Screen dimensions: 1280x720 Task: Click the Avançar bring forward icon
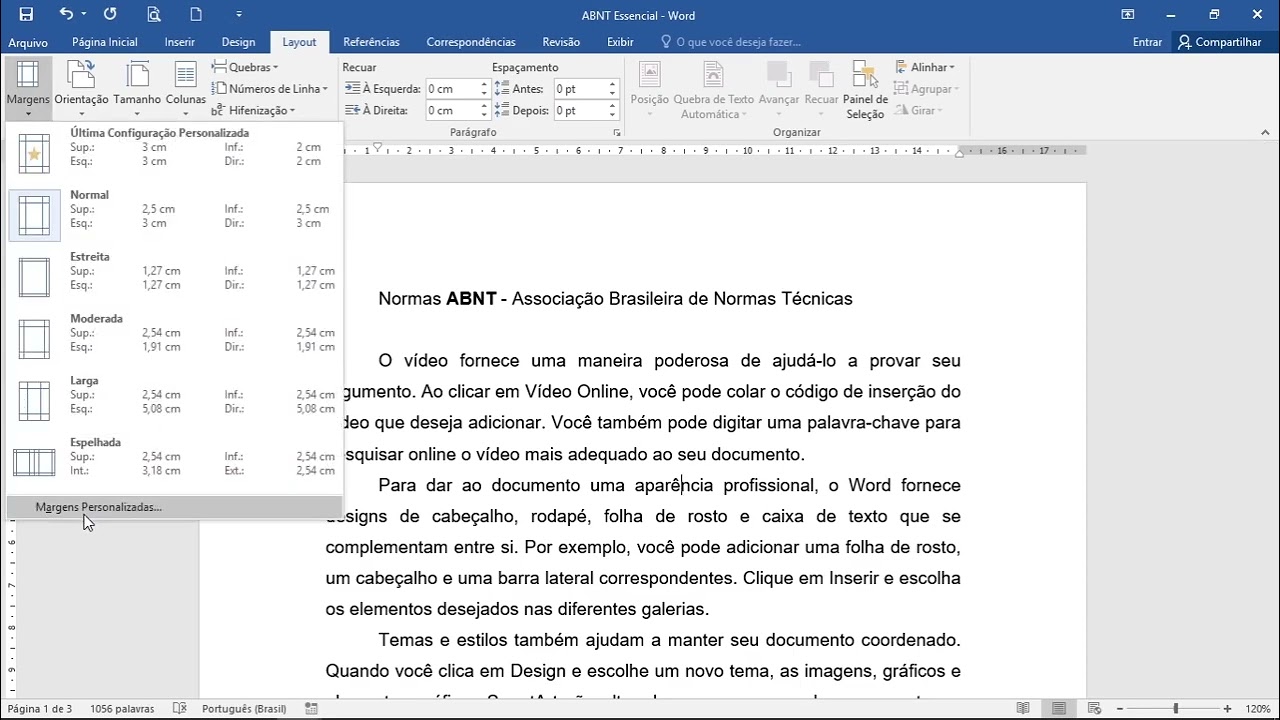pos(779,88)
